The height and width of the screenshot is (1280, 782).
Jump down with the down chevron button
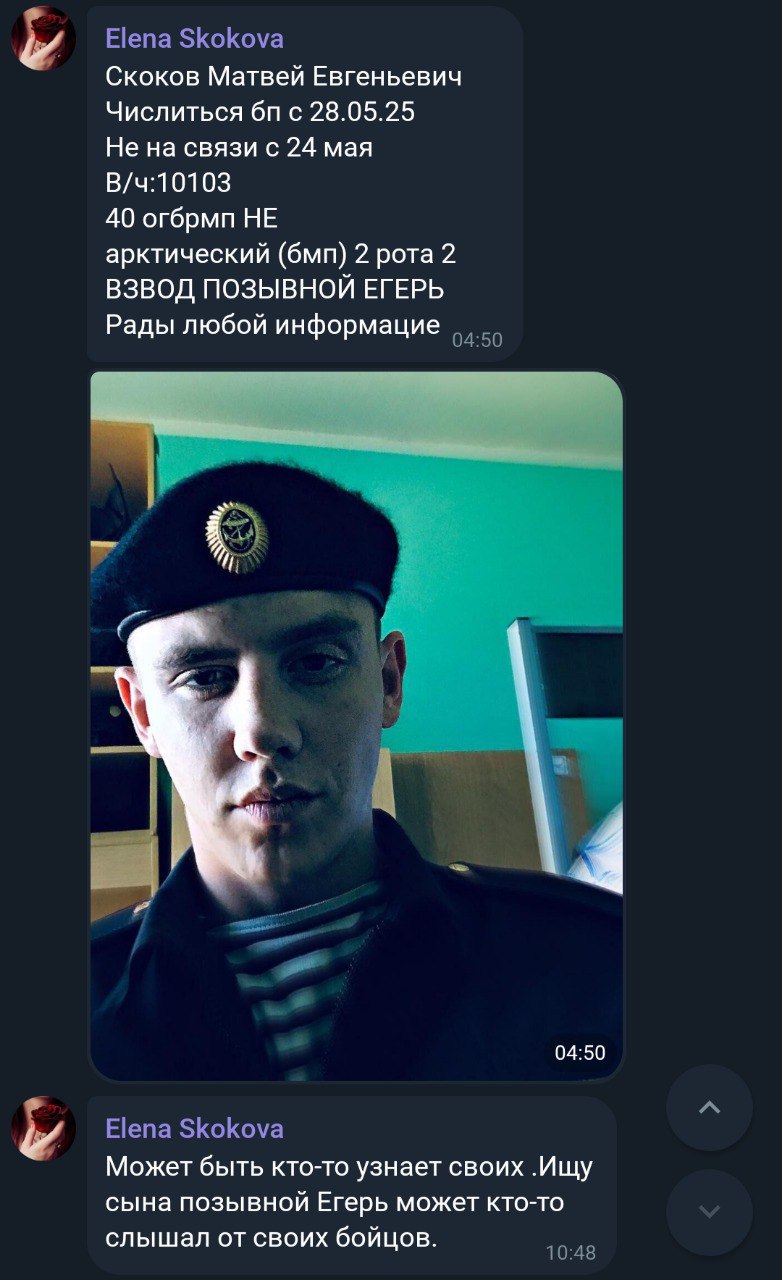coord(709,1212)
